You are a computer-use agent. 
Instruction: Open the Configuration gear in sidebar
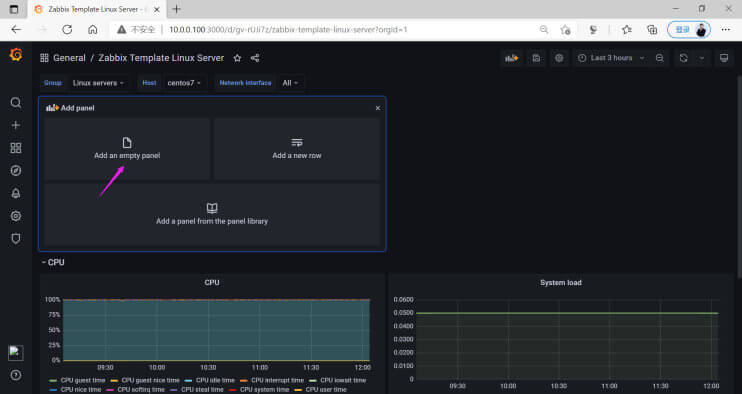(x=16, y=216)
